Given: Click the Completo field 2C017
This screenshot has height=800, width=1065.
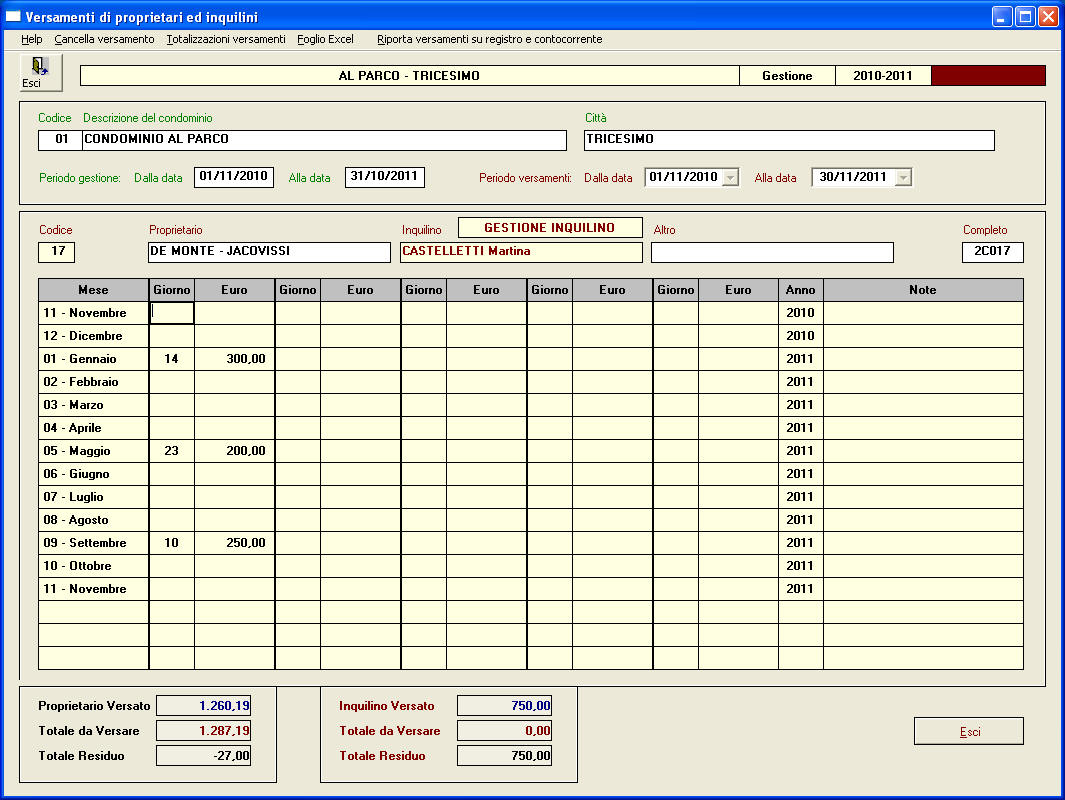Looking at the screenshot, I should (992, 252).
